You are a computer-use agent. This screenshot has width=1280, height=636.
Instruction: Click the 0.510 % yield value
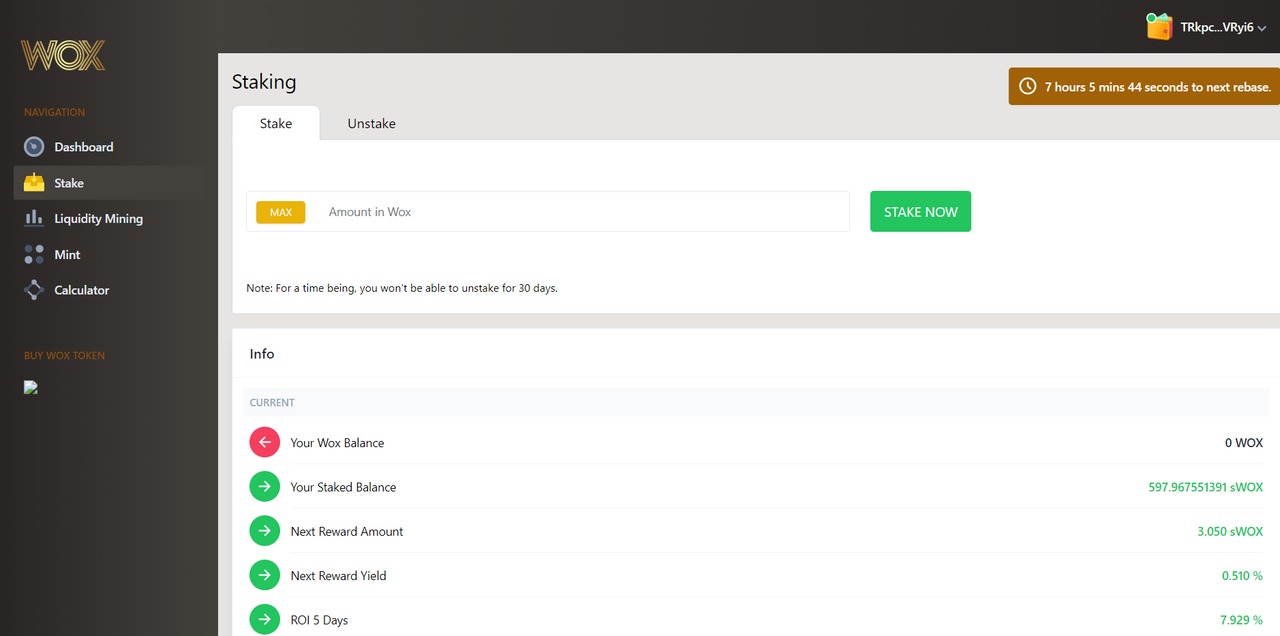click(1242, 576)
